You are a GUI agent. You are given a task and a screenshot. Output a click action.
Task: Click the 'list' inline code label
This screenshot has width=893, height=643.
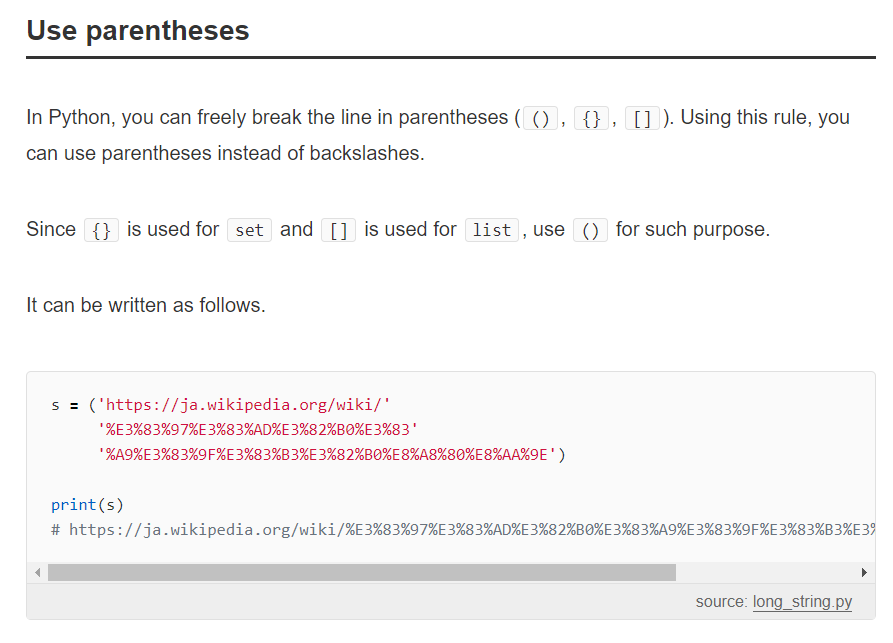click(491, 230)
